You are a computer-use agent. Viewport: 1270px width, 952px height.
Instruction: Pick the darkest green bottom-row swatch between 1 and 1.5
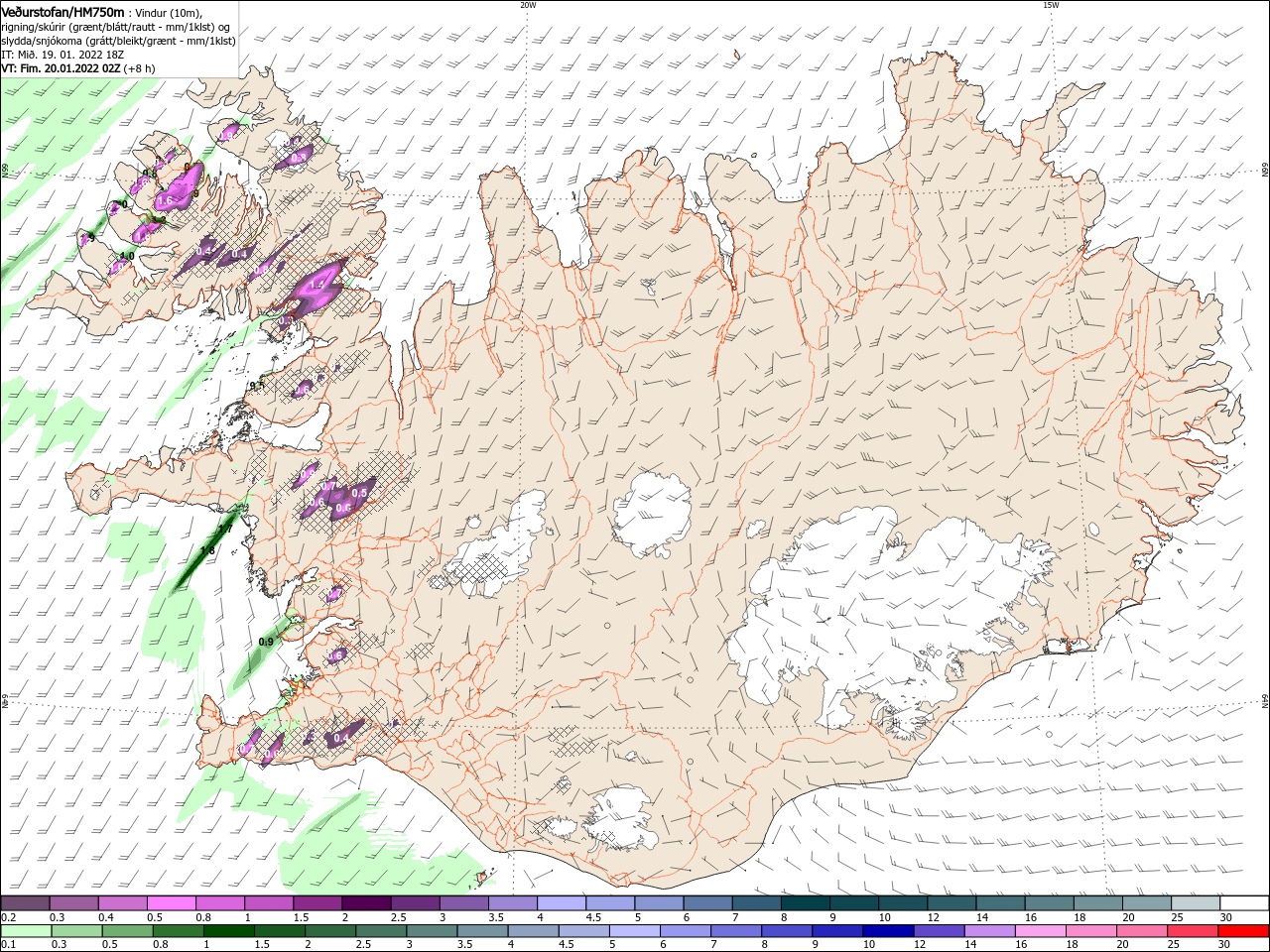[229, 931]
